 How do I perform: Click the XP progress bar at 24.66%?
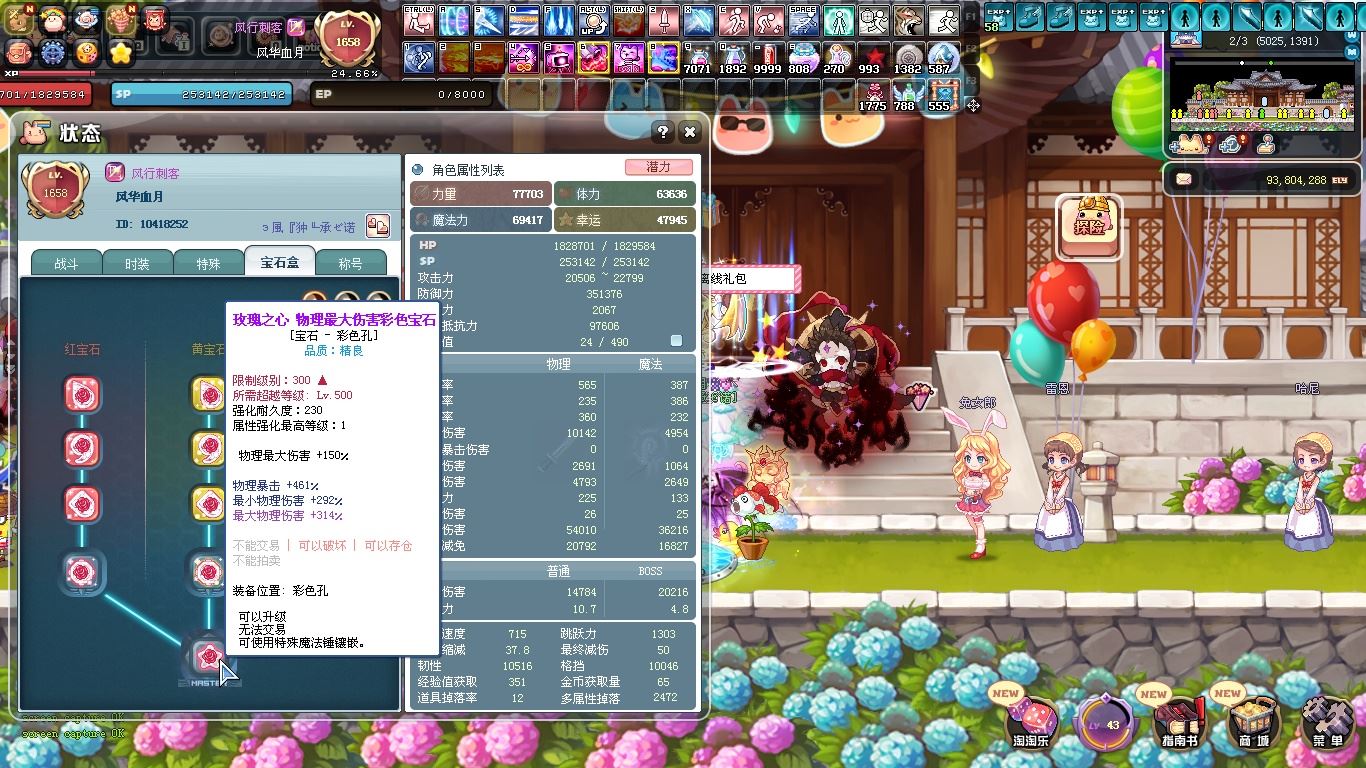[x=190, y=73]
